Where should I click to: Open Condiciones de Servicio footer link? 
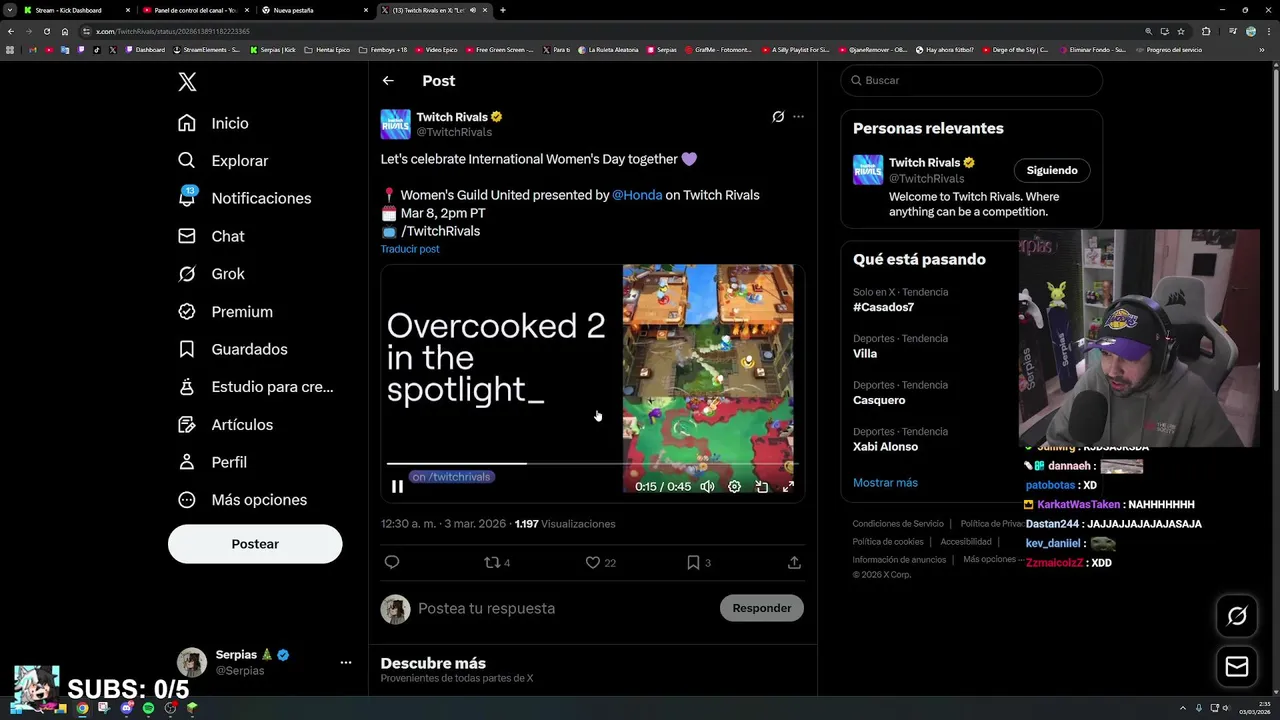898,524
